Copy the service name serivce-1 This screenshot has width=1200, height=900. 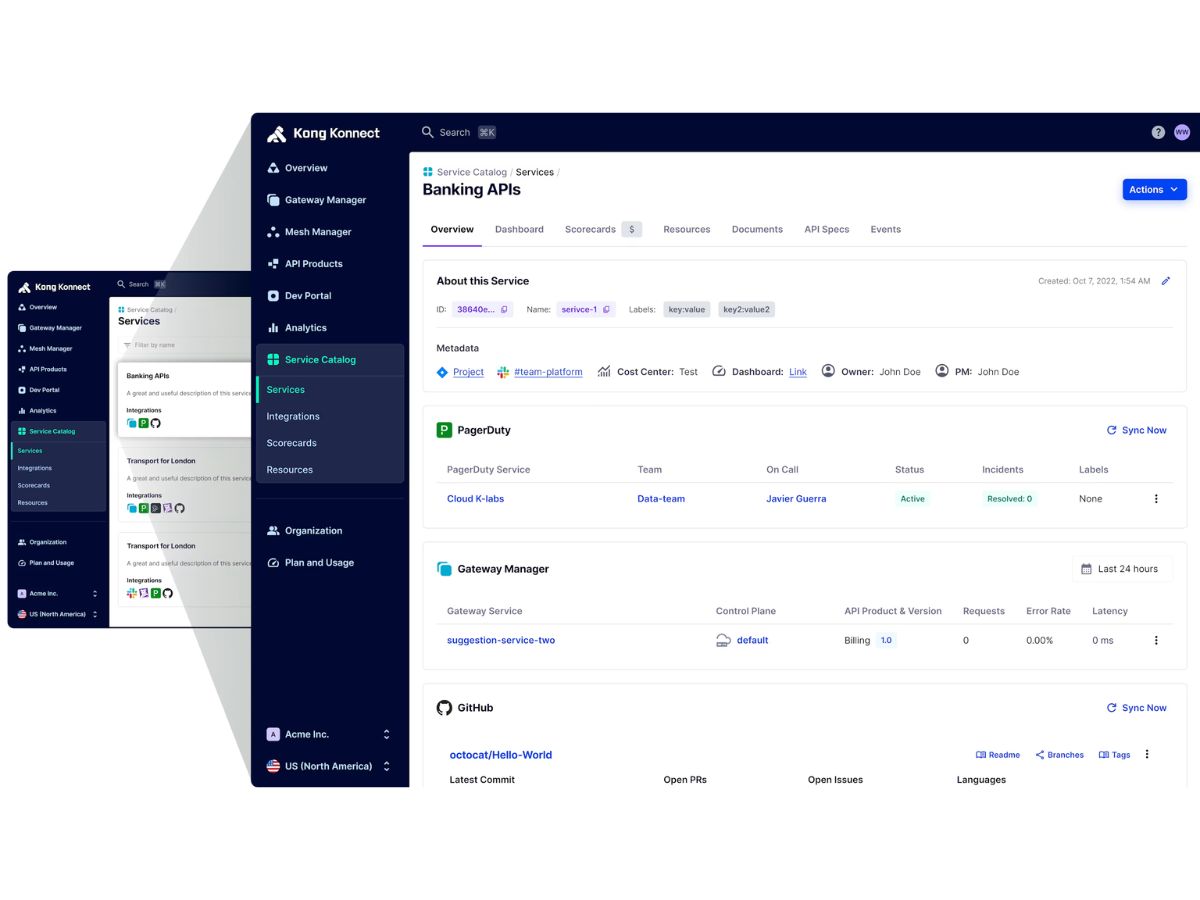[x=606, y=310]
